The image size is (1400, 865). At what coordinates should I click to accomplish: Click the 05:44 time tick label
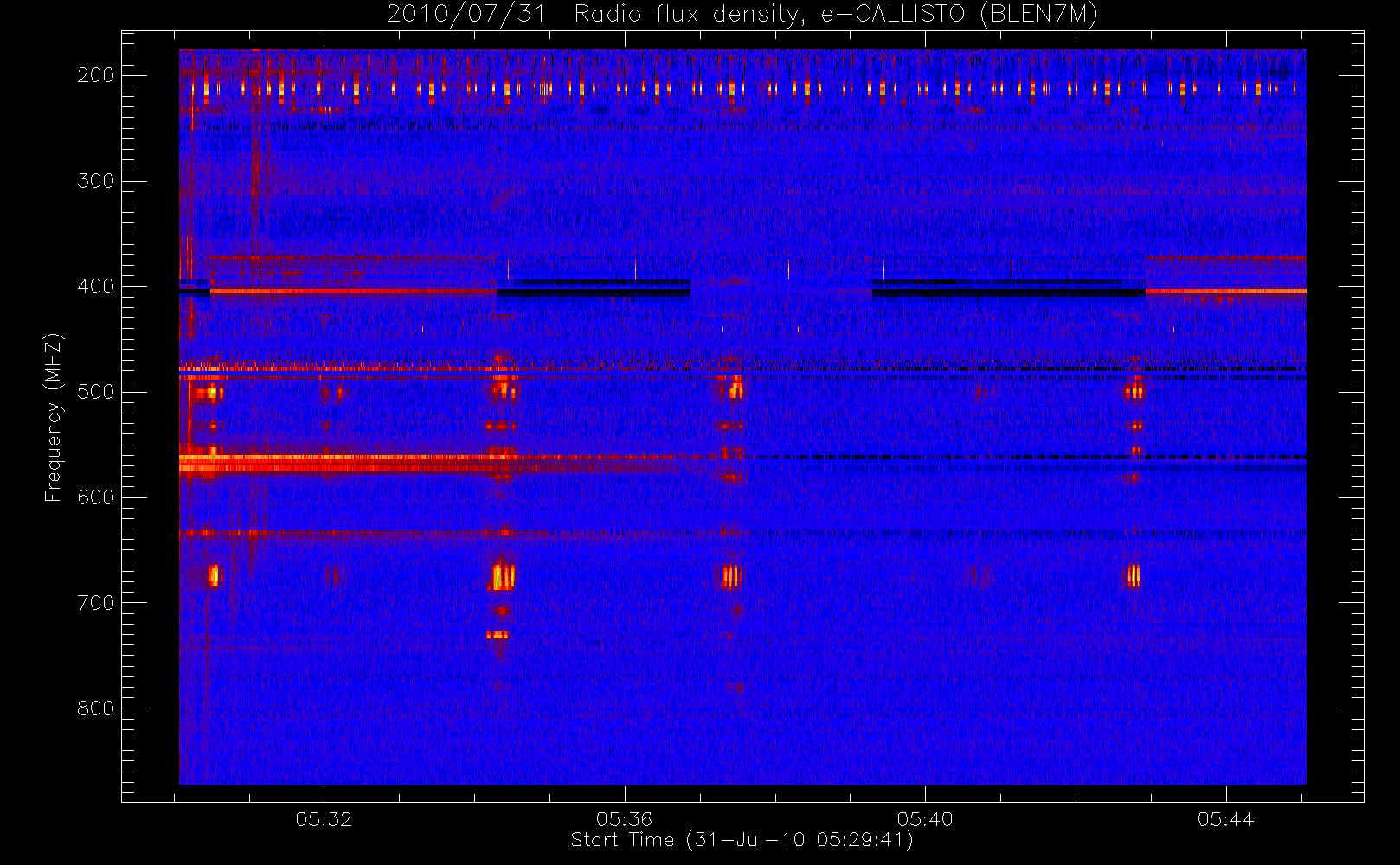pos(1225,819)
